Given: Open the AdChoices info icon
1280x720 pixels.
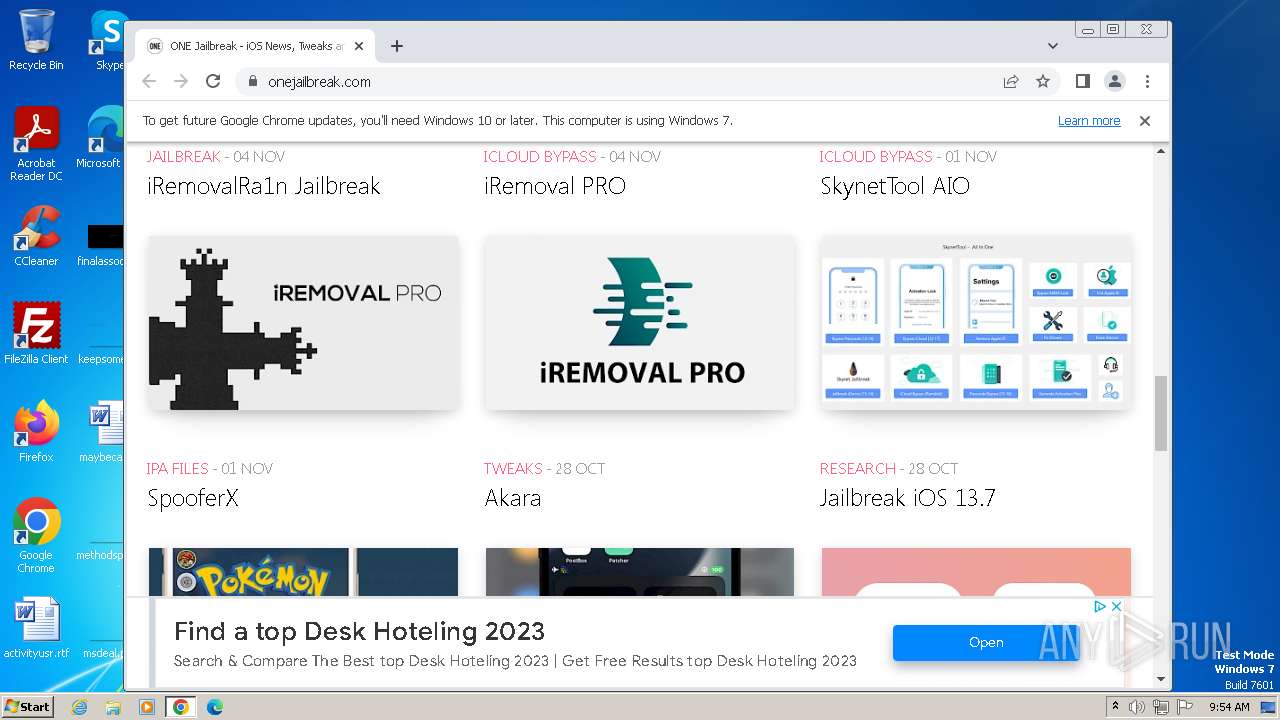Looking at the screenshot, I should pyautogui.click(x=1100, y=607).
